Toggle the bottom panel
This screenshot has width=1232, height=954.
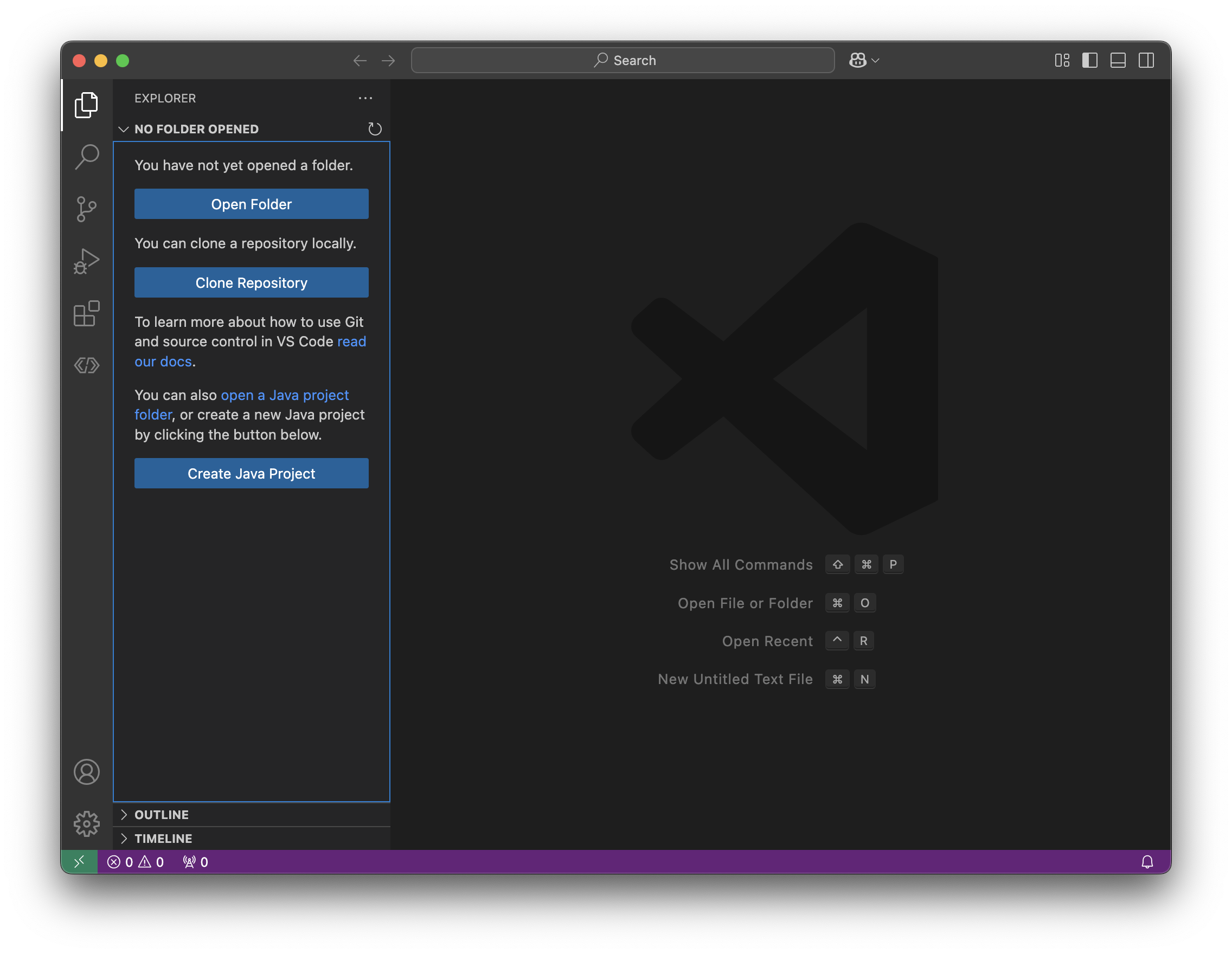1118,60
